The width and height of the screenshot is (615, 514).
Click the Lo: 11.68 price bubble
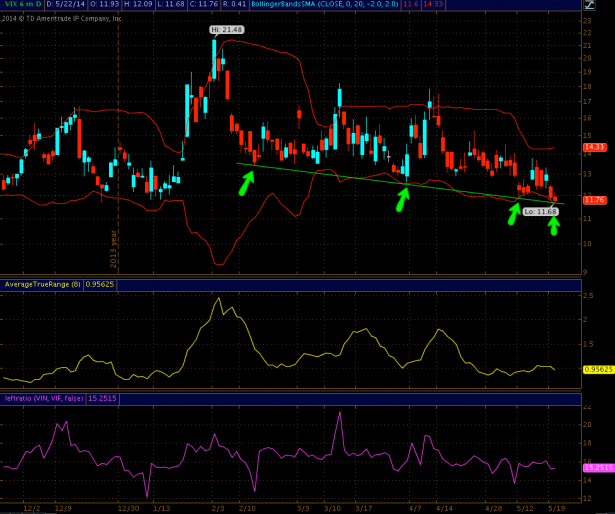click(x=541, y=212)
